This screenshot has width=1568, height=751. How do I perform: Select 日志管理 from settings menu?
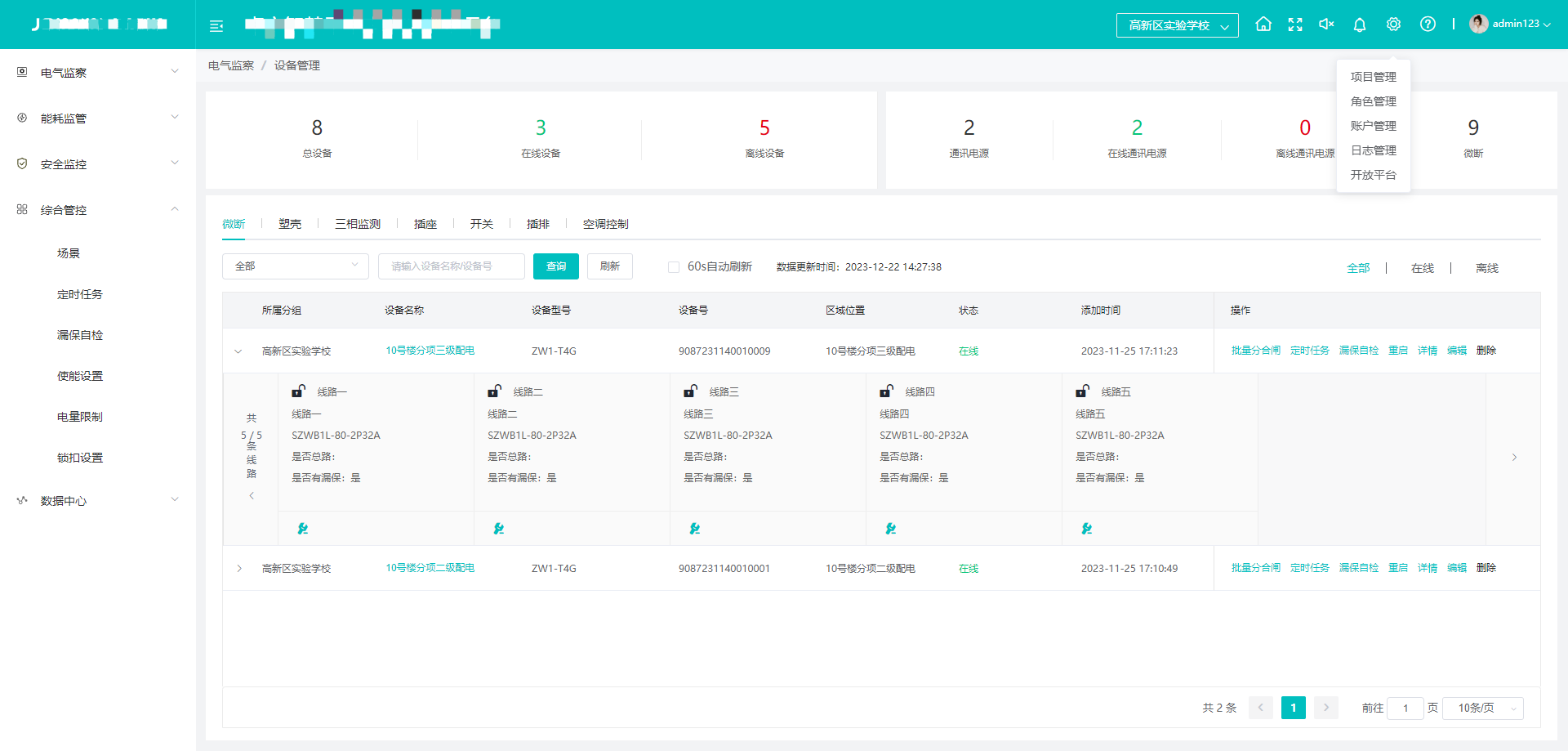click(1374, 150)
